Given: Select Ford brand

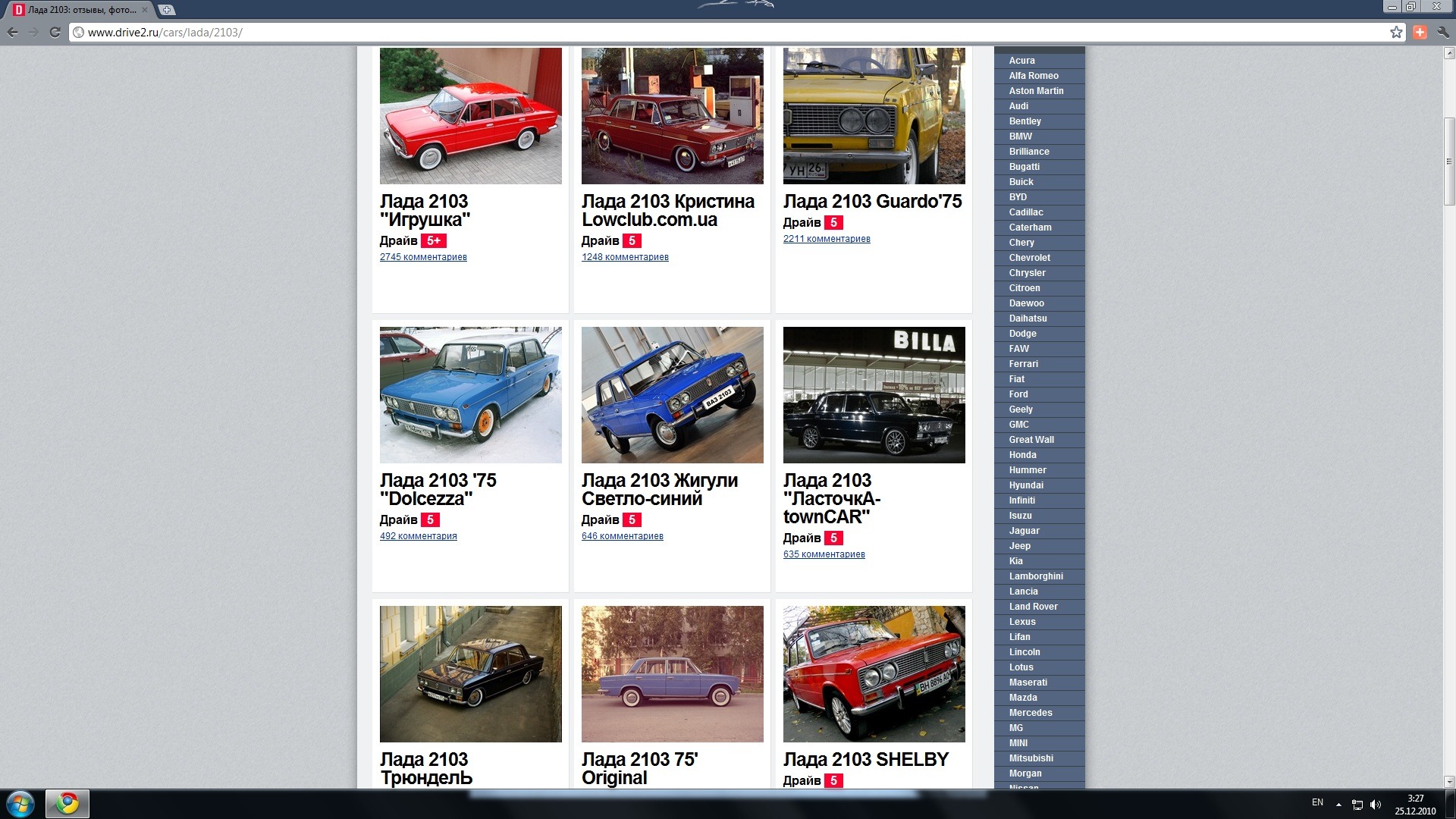Looking at the screenshot, I should point(1040,394).
